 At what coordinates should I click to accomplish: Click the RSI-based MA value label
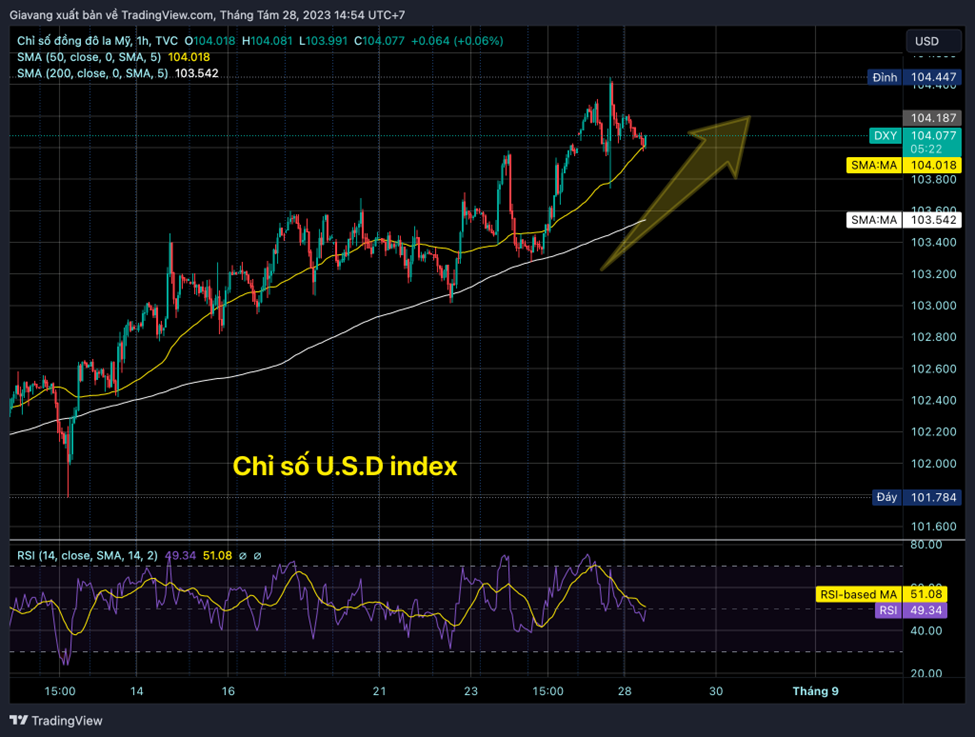pyautogui.click(x=858, y=594)
